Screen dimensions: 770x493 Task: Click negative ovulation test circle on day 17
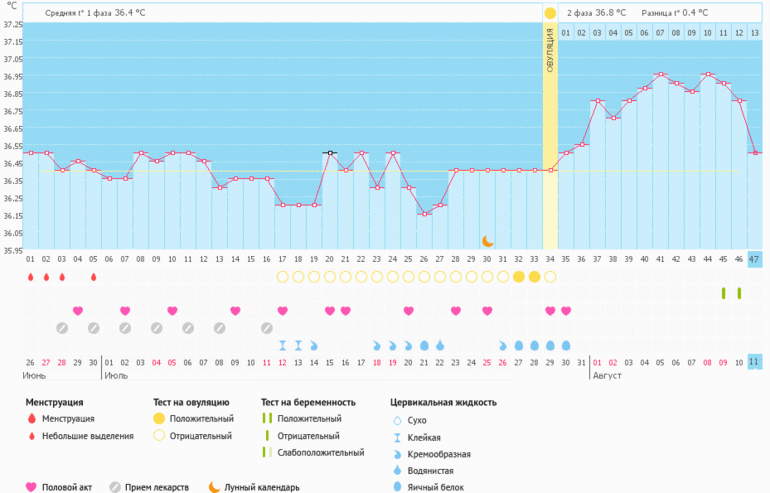(x=282, y=277)
